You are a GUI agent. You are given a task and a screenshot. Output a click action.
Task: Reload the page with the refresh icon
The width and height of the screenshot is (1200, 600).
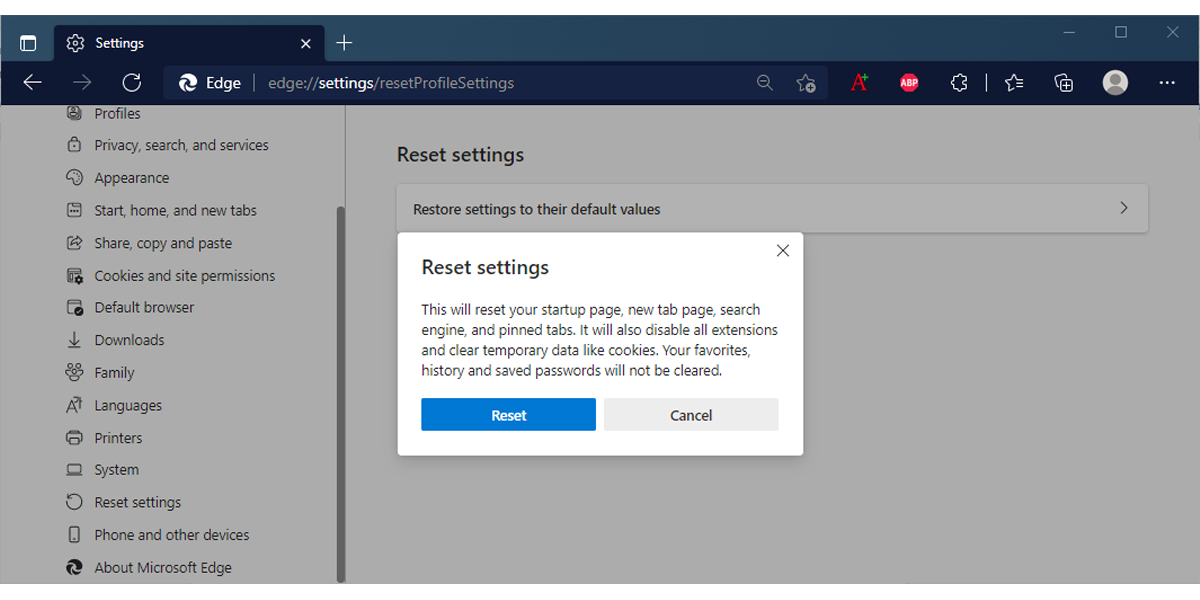click(x=131, y=83)
